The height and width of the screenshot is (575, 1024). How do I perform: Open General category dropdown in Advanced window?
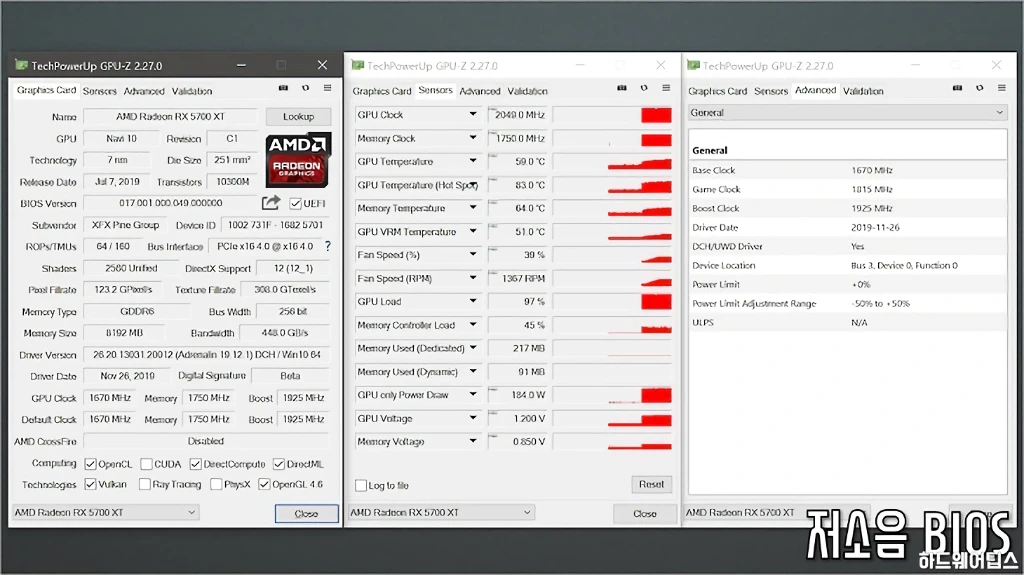(x=847, y=112)
